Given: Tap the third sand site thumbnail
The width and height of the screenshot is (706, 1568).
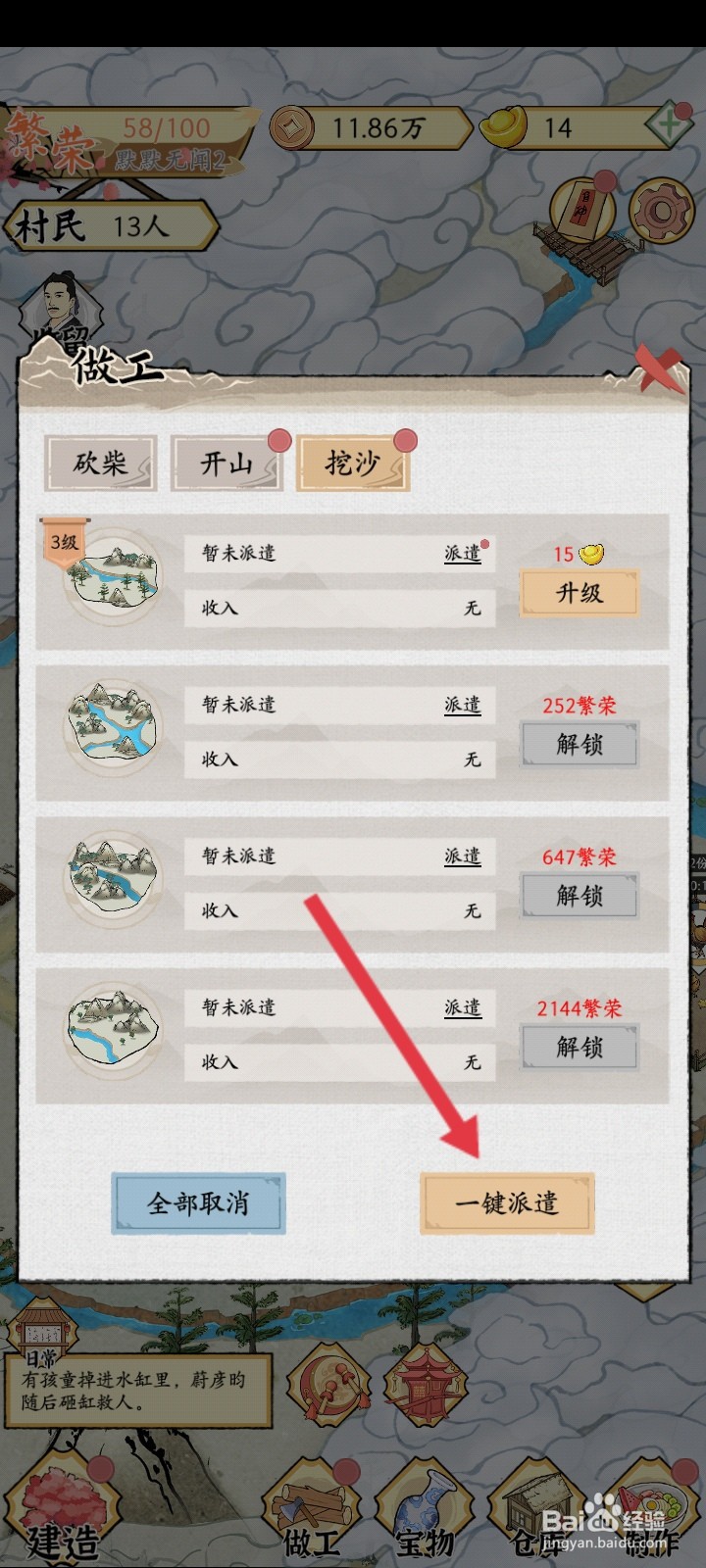Looking at the screenshot, I should [113, 875].
